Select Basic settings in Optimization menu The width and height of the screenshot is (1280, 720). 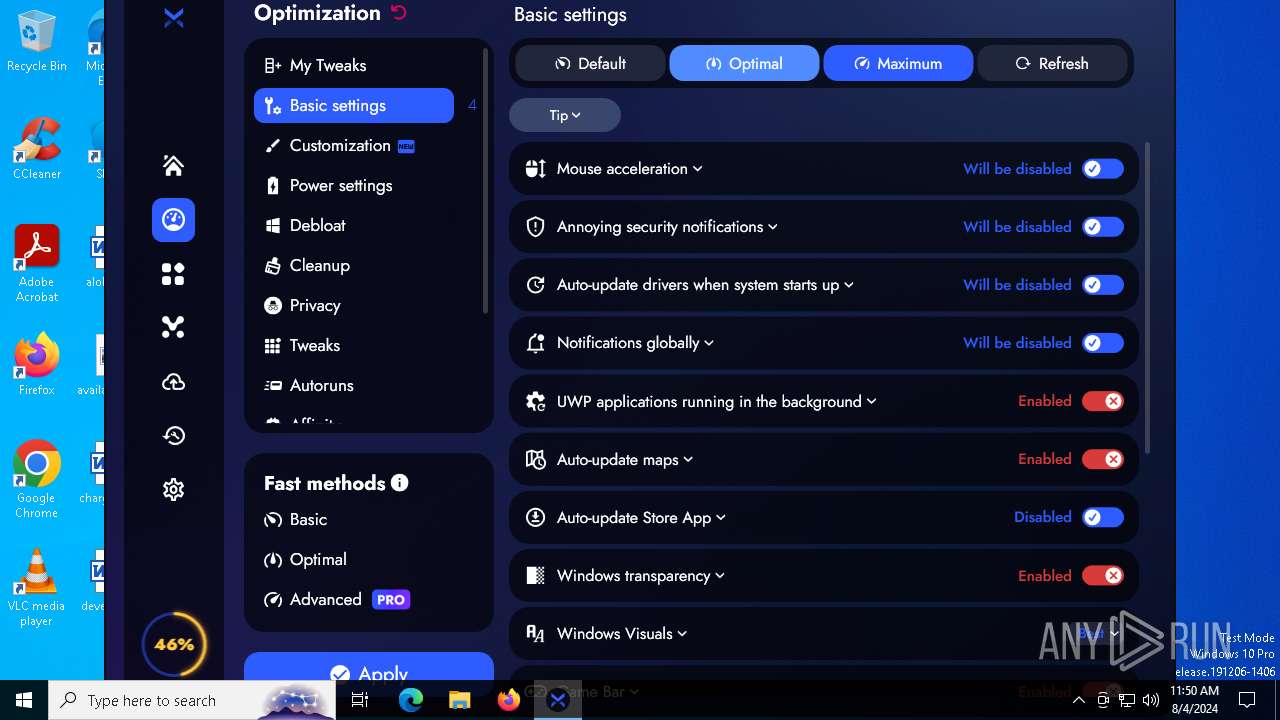pos(354,105)
